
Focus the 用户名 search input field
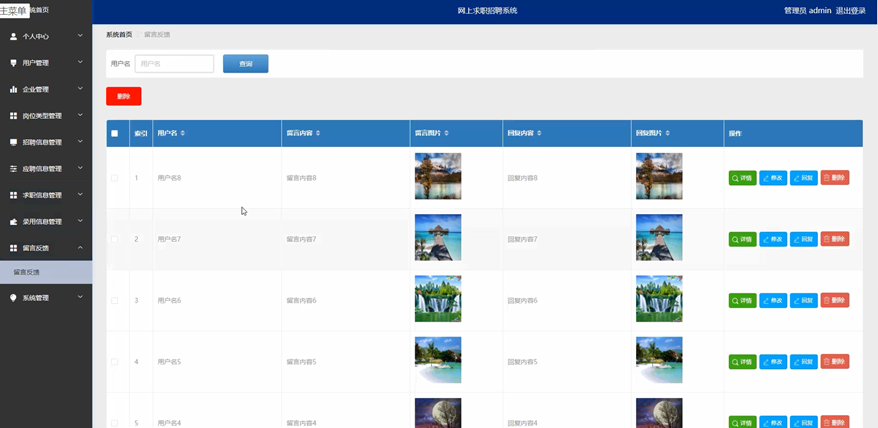coord(175,64)
